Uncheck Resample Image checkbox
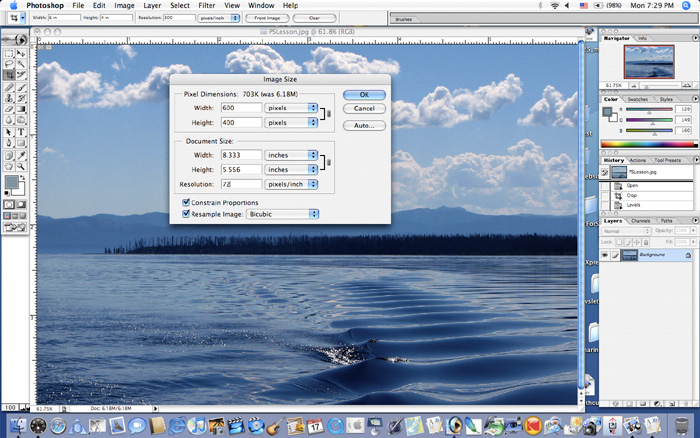 [186, 214]
